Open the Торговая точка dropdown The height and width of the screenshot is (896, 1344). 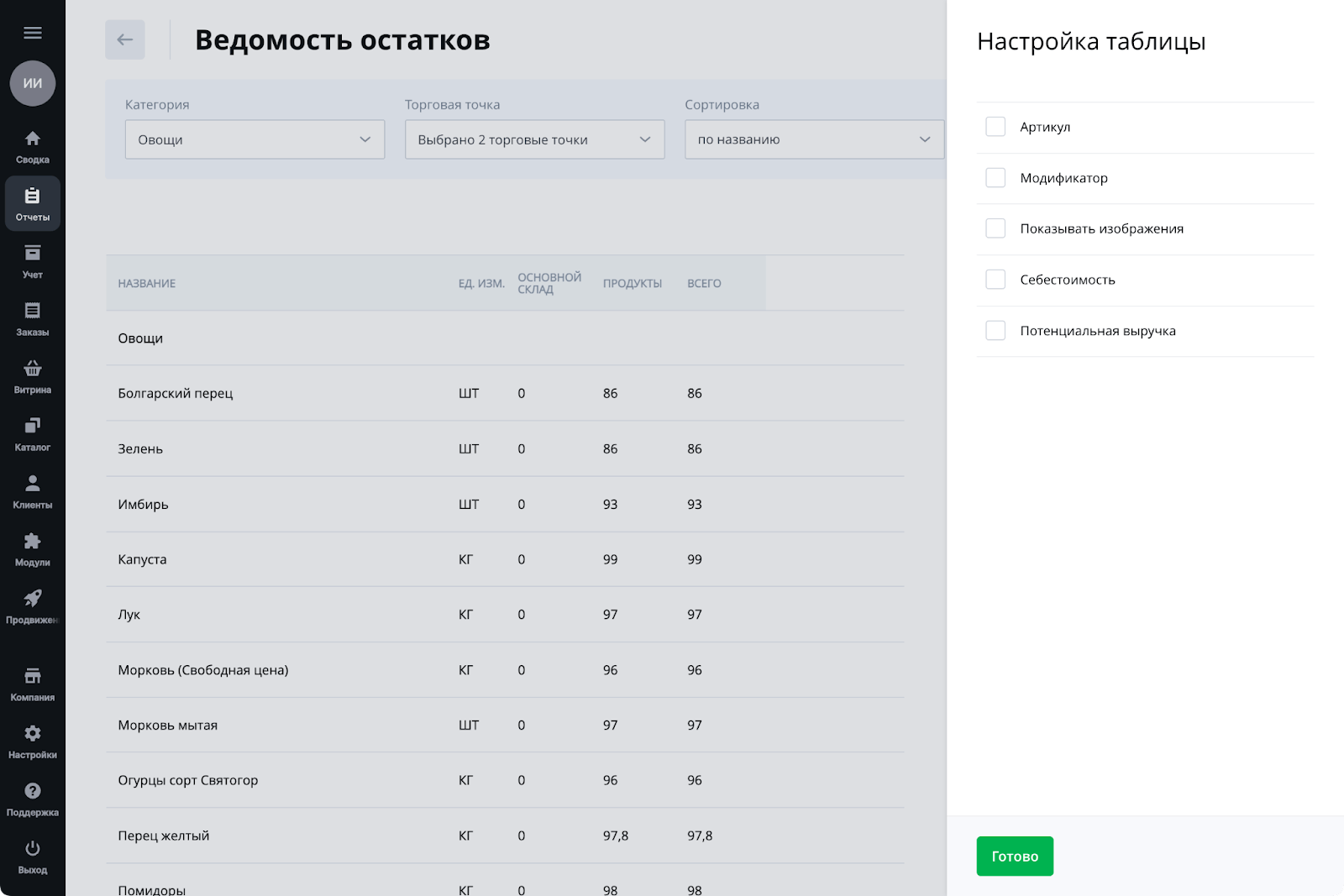pyautogui.click(x=534, y=139)
